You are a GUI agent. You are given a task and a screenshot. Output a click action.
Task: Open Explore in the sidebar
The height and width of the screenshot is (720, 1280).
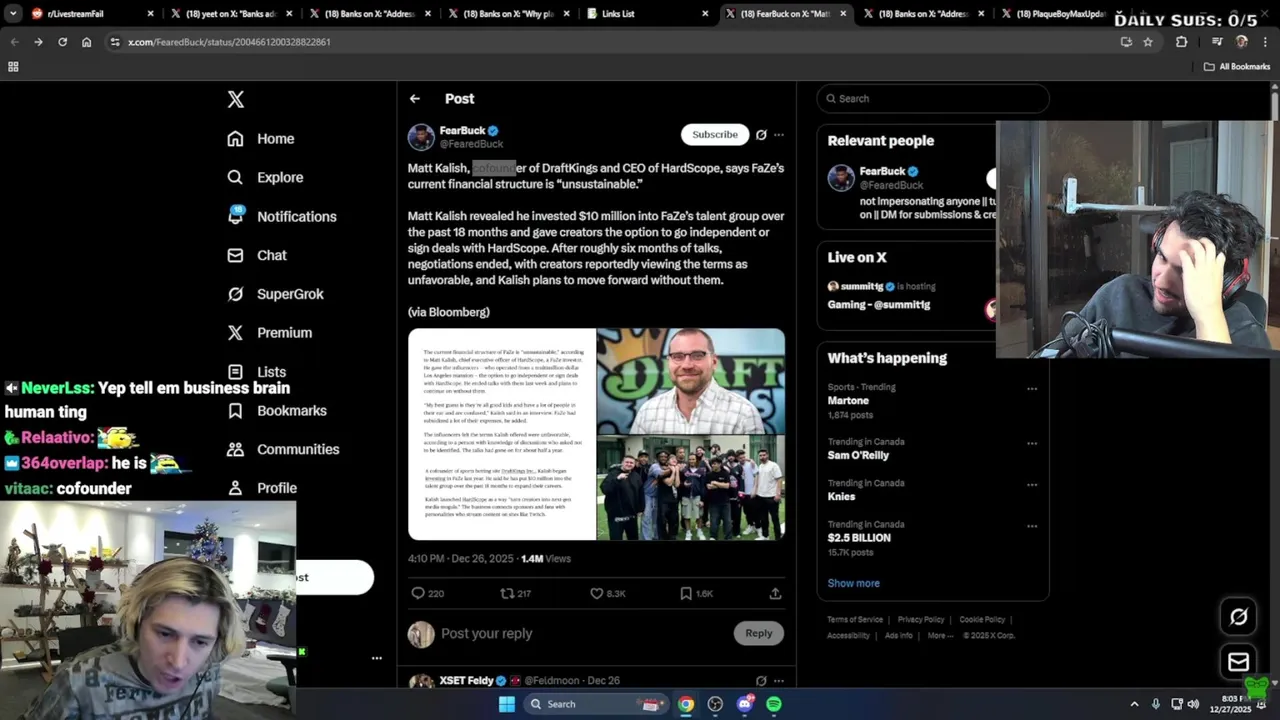pos(265,177)
